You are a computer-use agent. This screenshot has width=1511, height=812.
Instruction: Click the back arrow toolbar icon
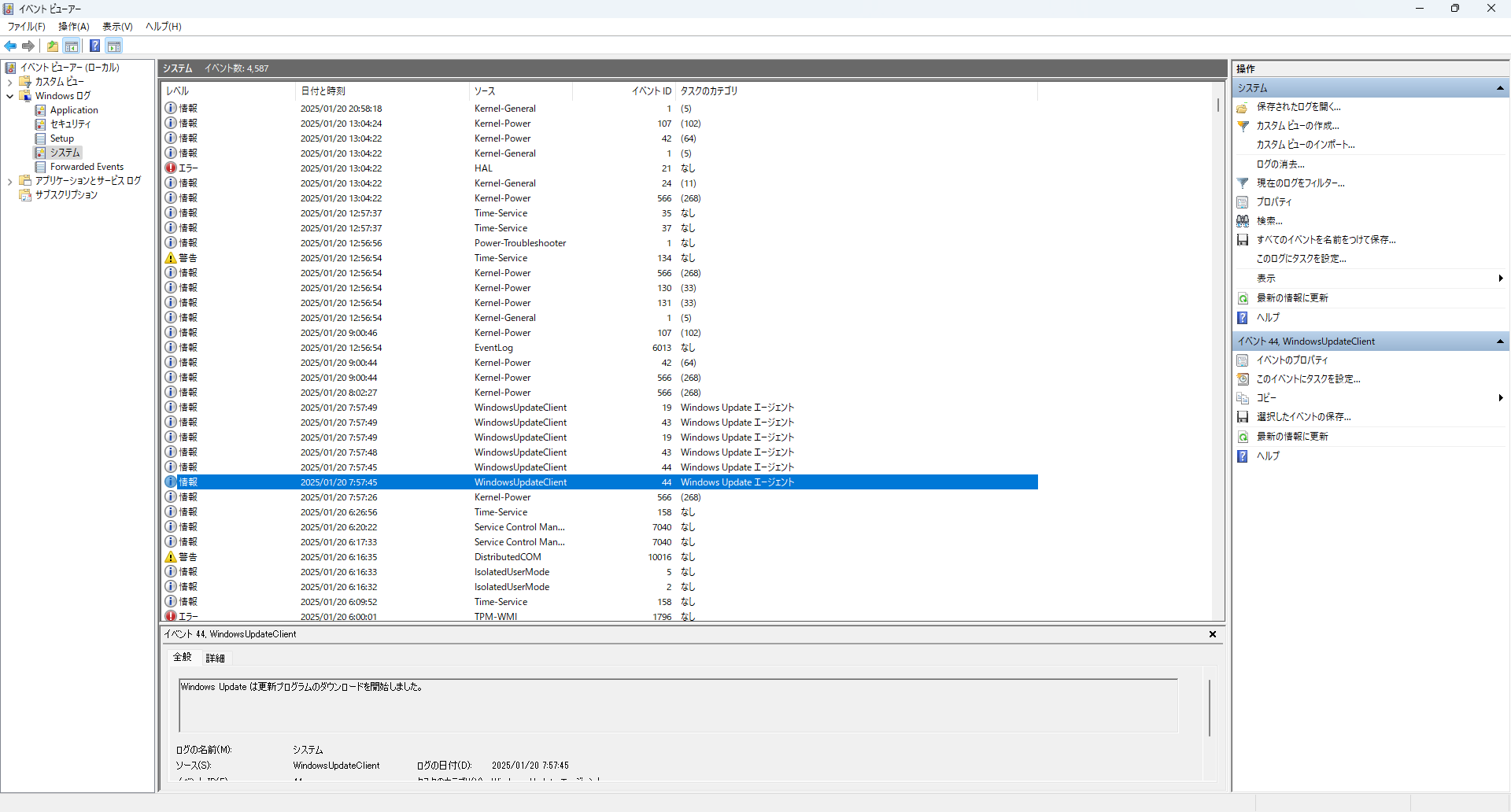(x=10, y=46)
